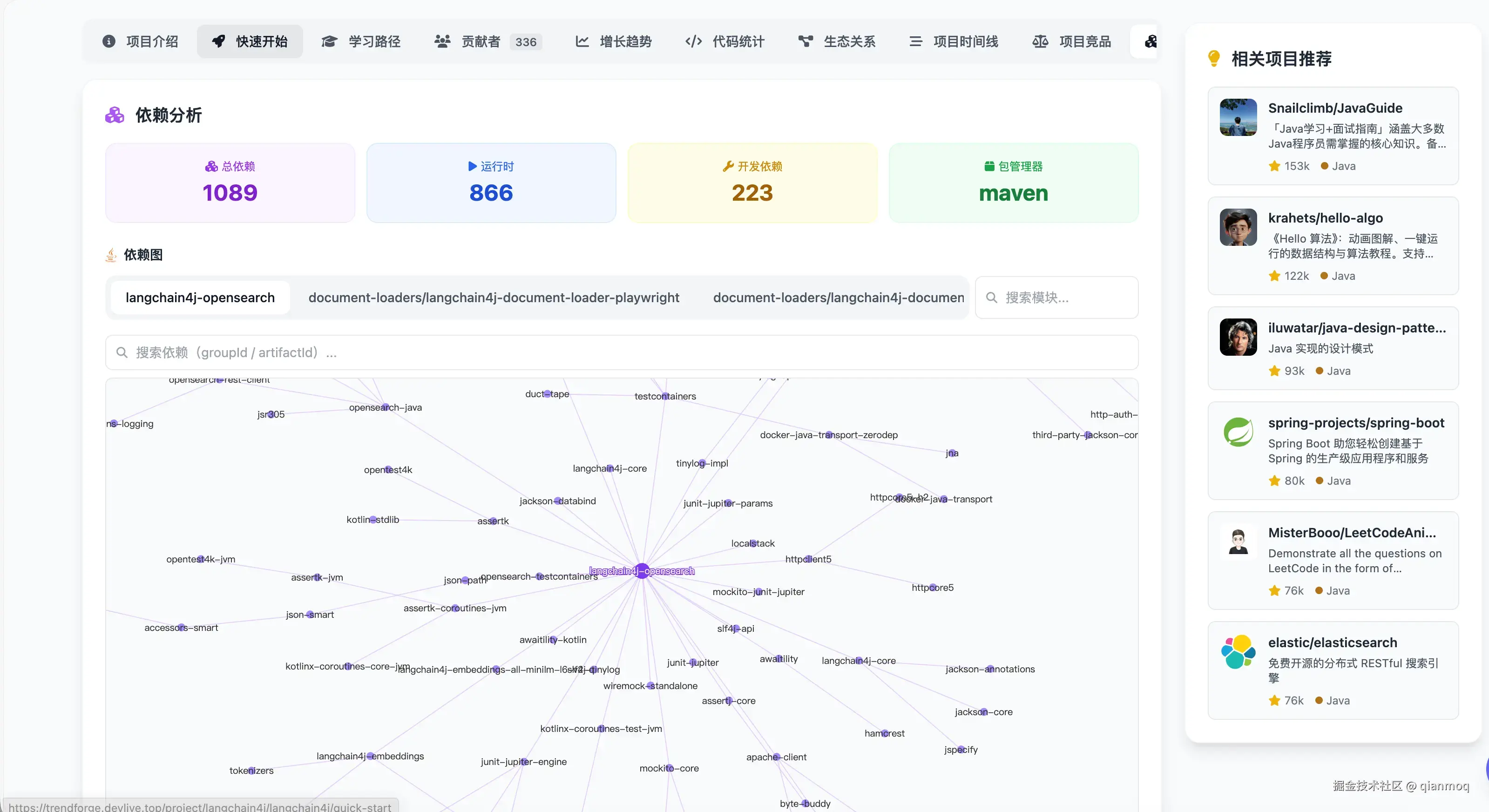The width and height of the screenshot is (1489, 812).
Task: Click the info icon on 项目介绍
Action: coord(109,41)
